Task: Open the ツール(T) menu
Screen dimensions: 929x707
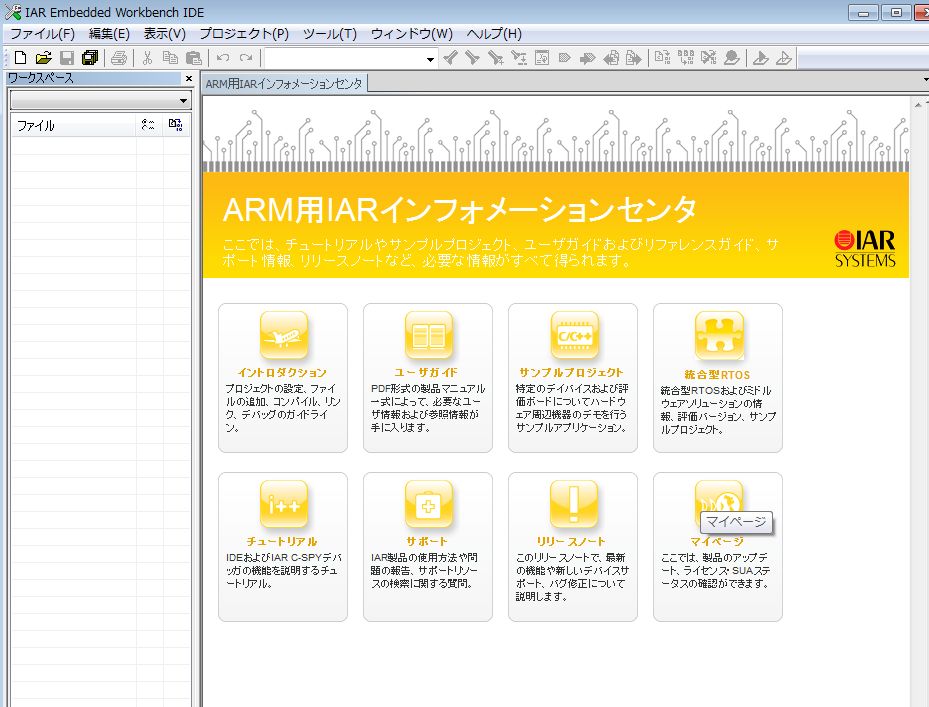Action: coord(329,34)
